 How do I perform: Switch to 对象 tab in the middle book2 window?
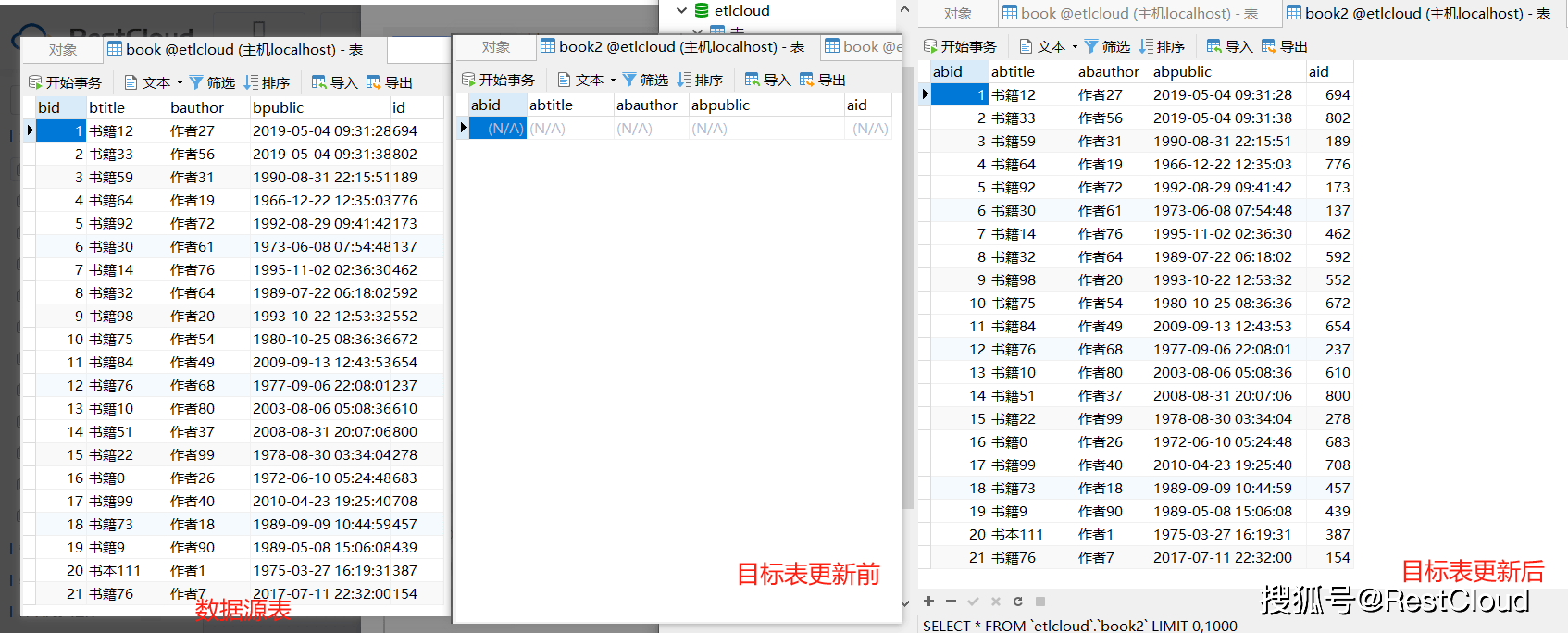[496, 47]
